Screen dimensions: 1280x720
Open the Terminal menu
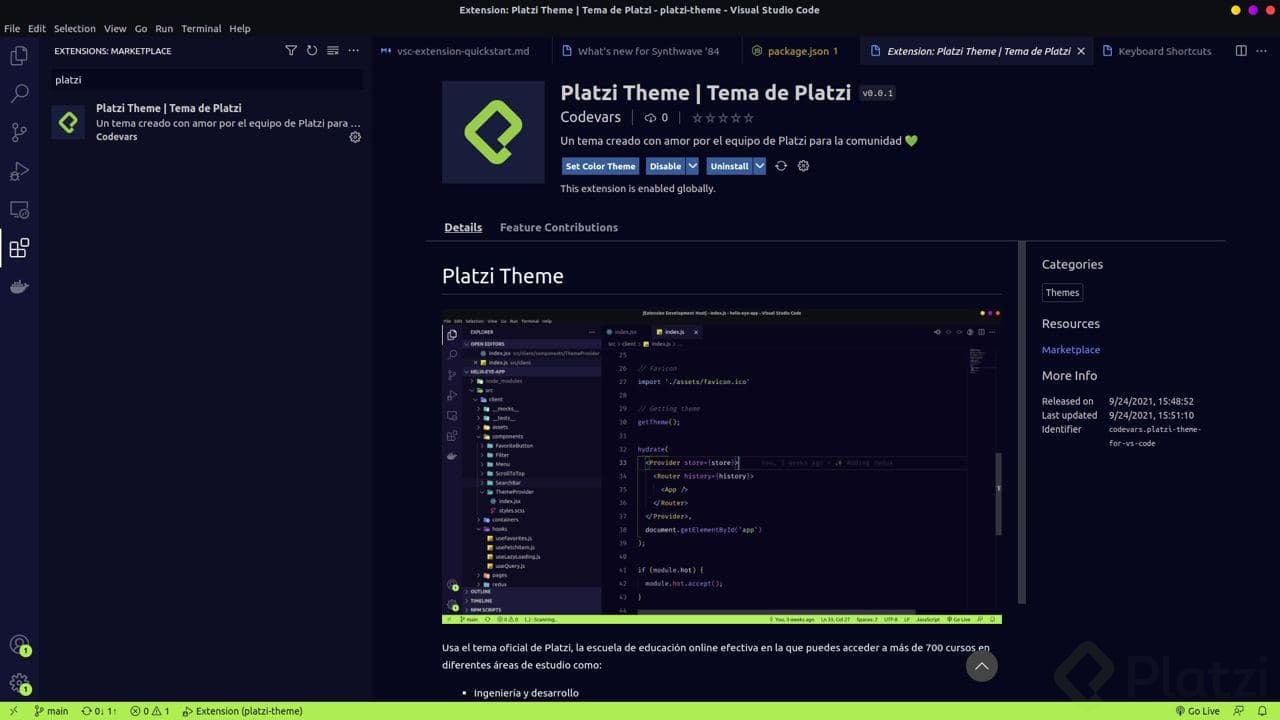[201, 29]
